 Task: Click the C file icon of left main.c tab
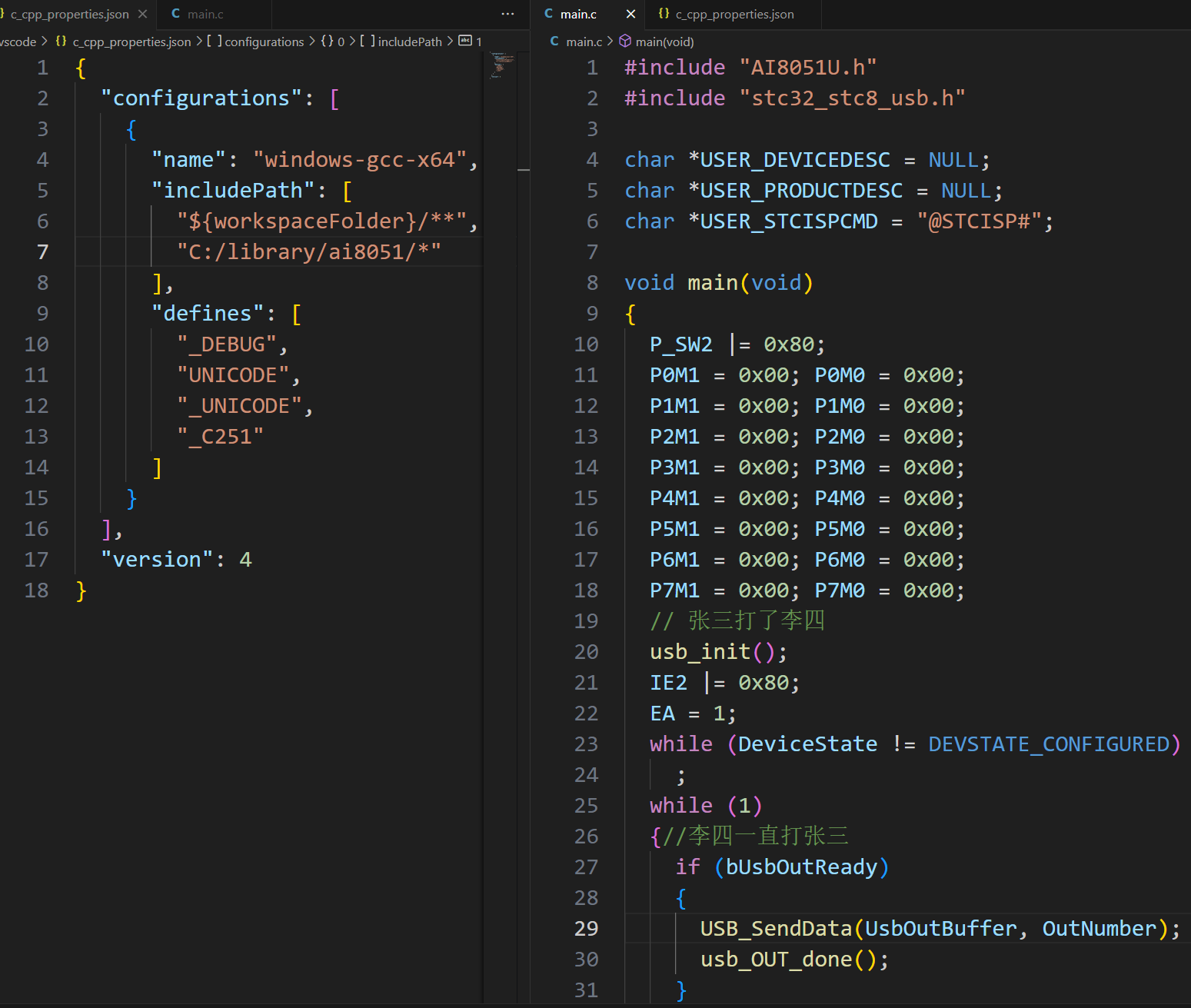pos(176,14)
